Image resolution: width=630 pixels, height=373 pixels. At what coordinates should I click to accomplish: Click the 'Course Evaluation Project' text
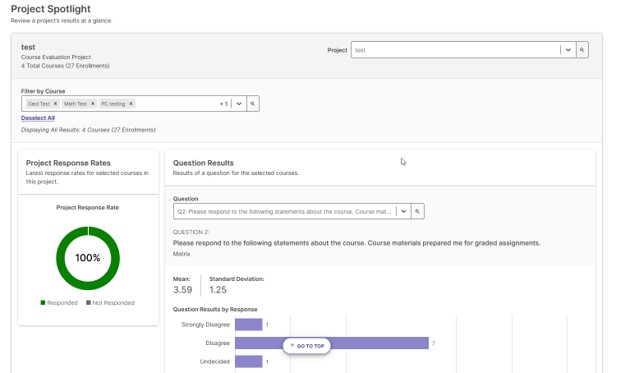(x=56, y=57)
